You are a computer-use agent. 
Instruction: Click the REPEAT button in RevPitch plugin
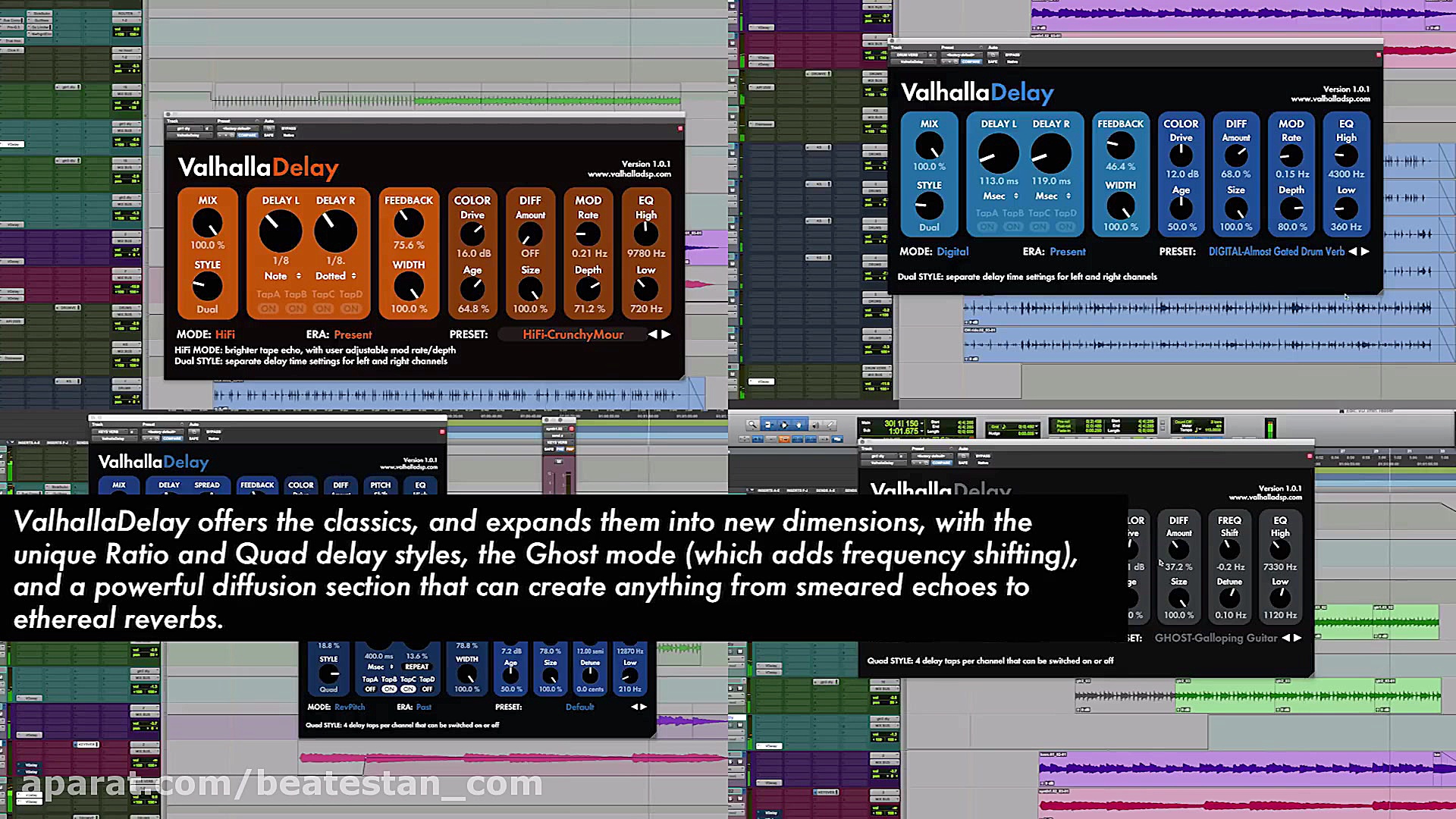click(416, 667)
